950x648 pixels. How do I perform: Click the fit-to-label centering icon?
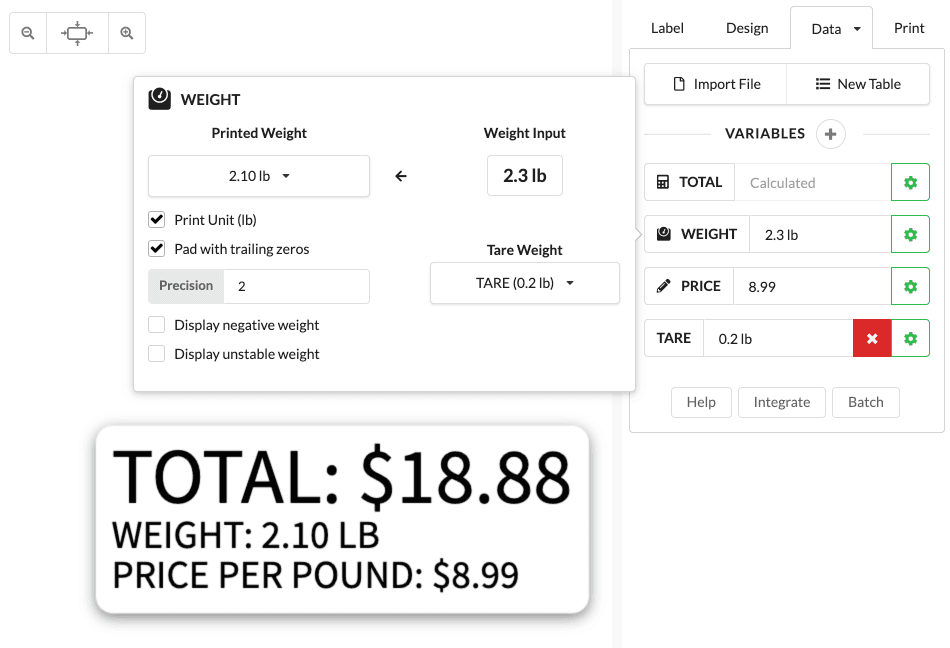tap(76, 32)
